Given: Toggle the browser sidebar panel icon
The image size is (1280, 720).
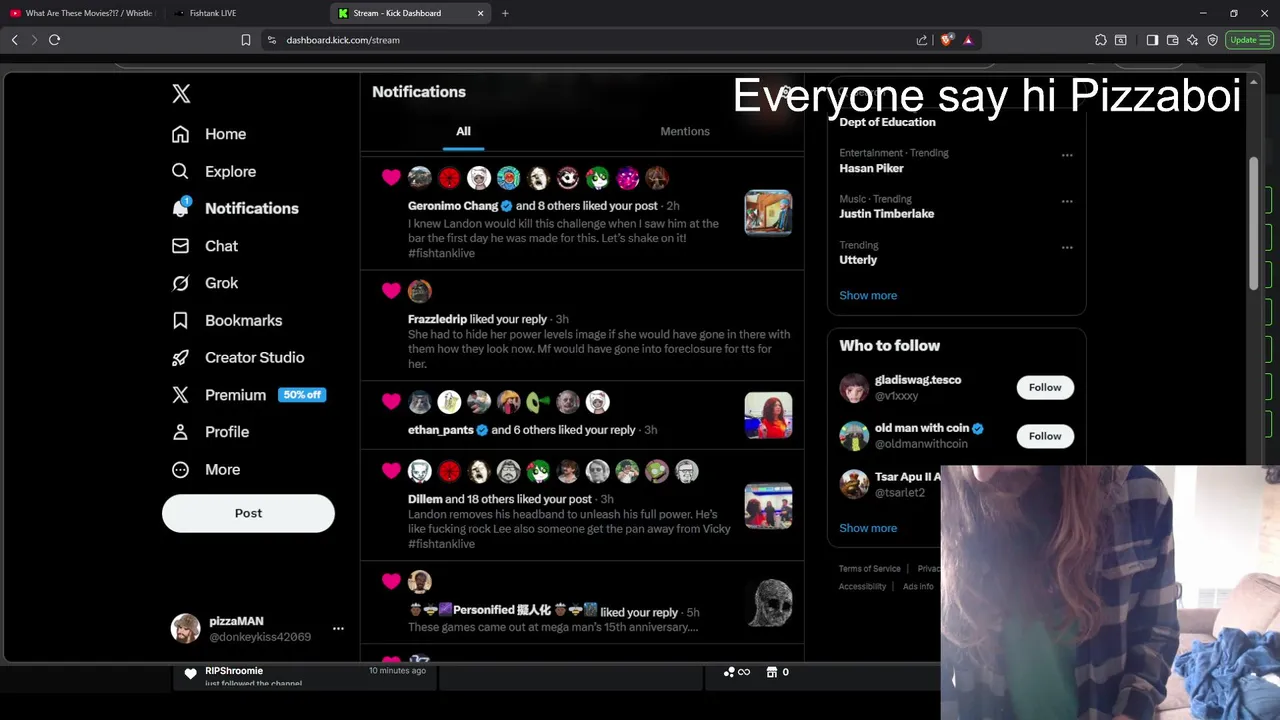Looking at the screenshot, I should click(1152, 40).
